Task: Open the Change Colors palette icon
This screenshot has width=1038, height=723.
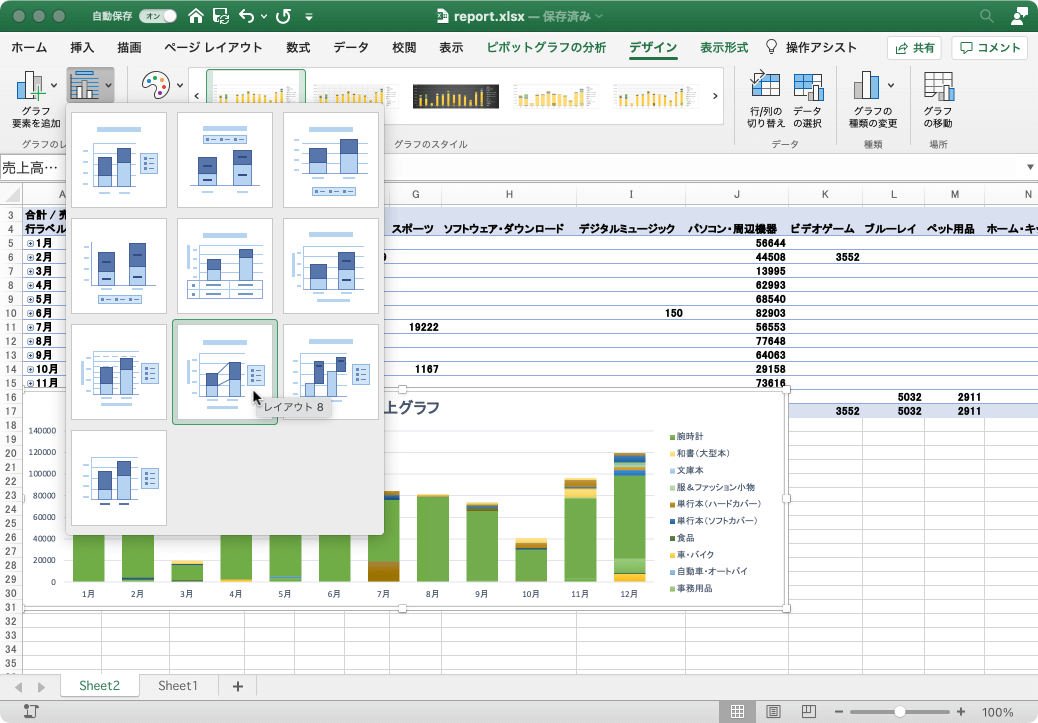Action: coord(156,85)
